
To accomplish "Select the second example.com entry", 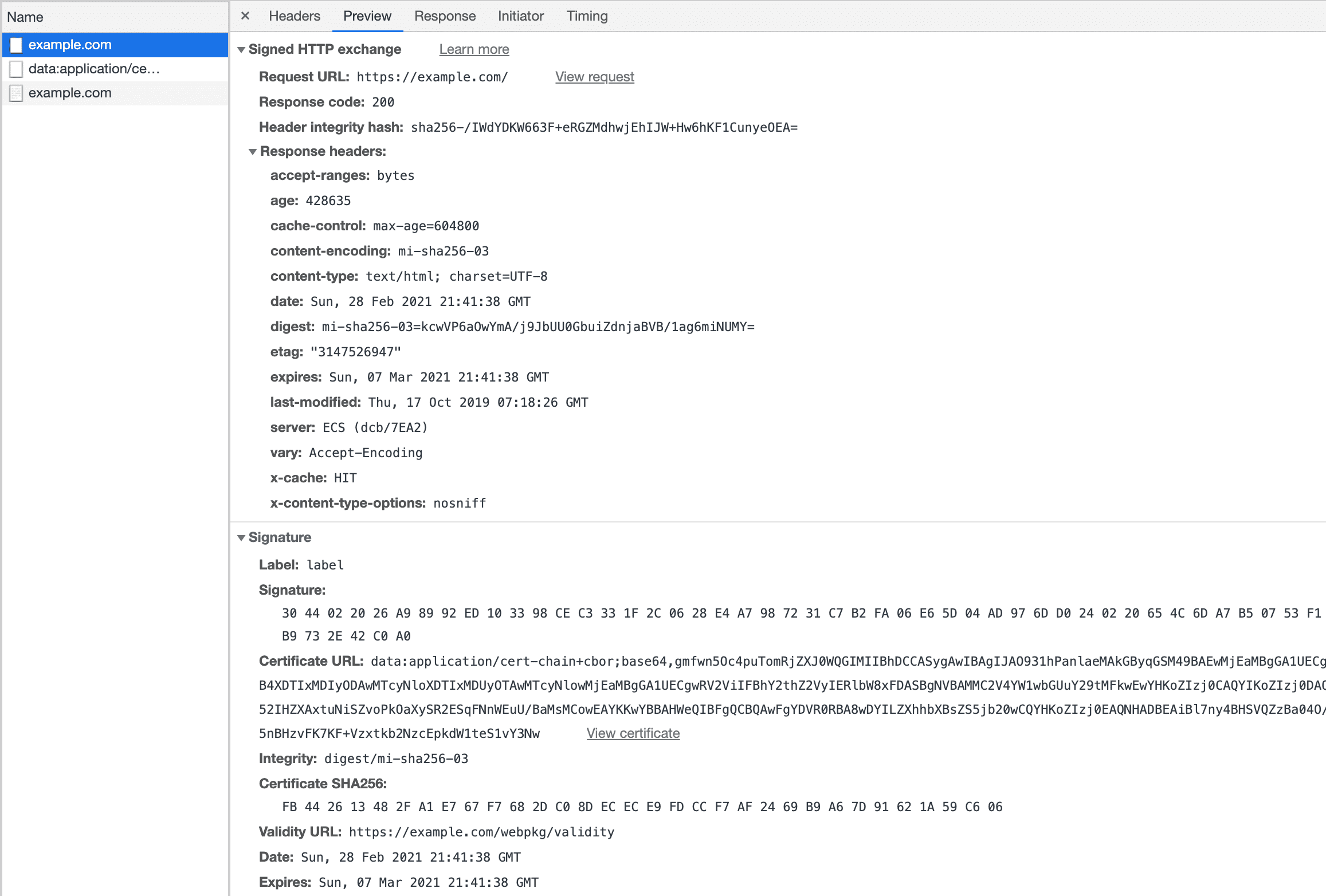I will 71,93.
